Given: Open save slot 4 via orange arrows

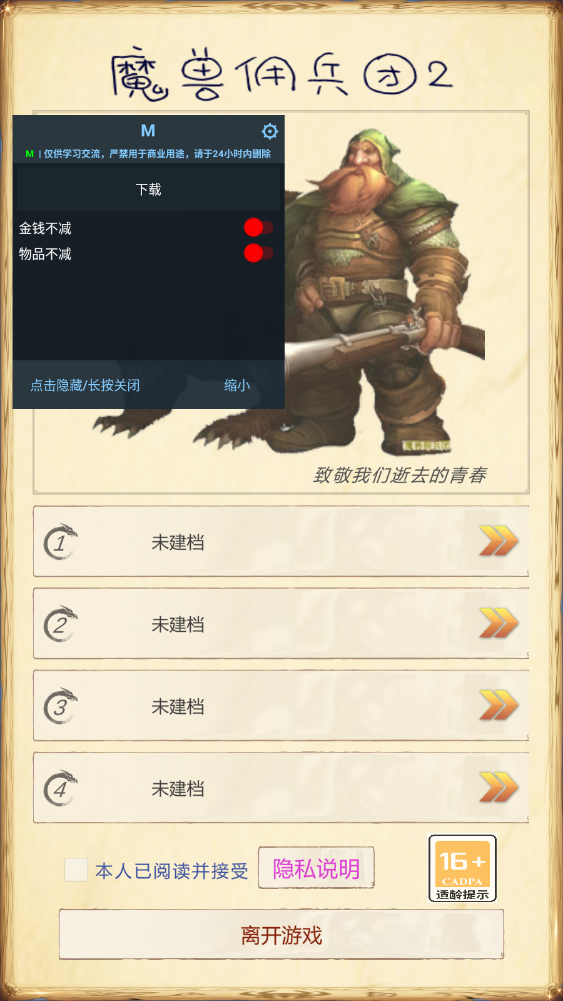Looking at the screenshot, I should [x=499, y=787].
